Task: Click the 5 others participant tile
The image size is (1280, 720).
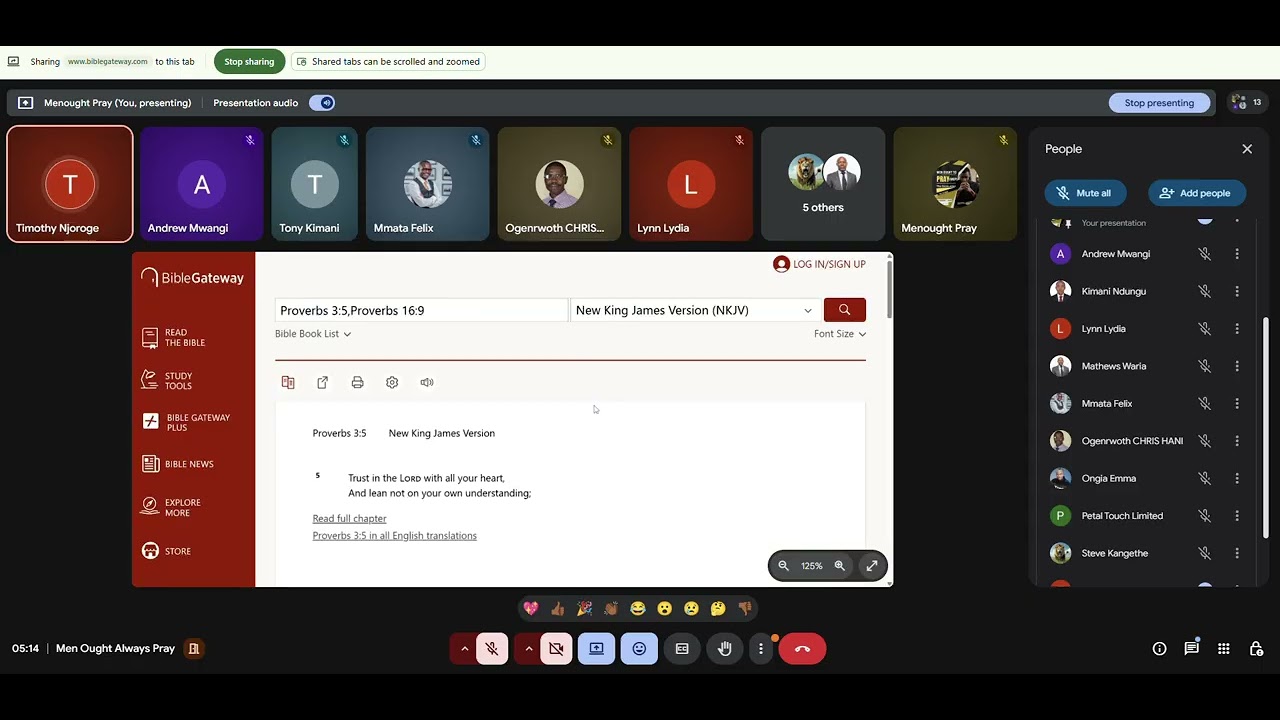Action: click(823, 184)
